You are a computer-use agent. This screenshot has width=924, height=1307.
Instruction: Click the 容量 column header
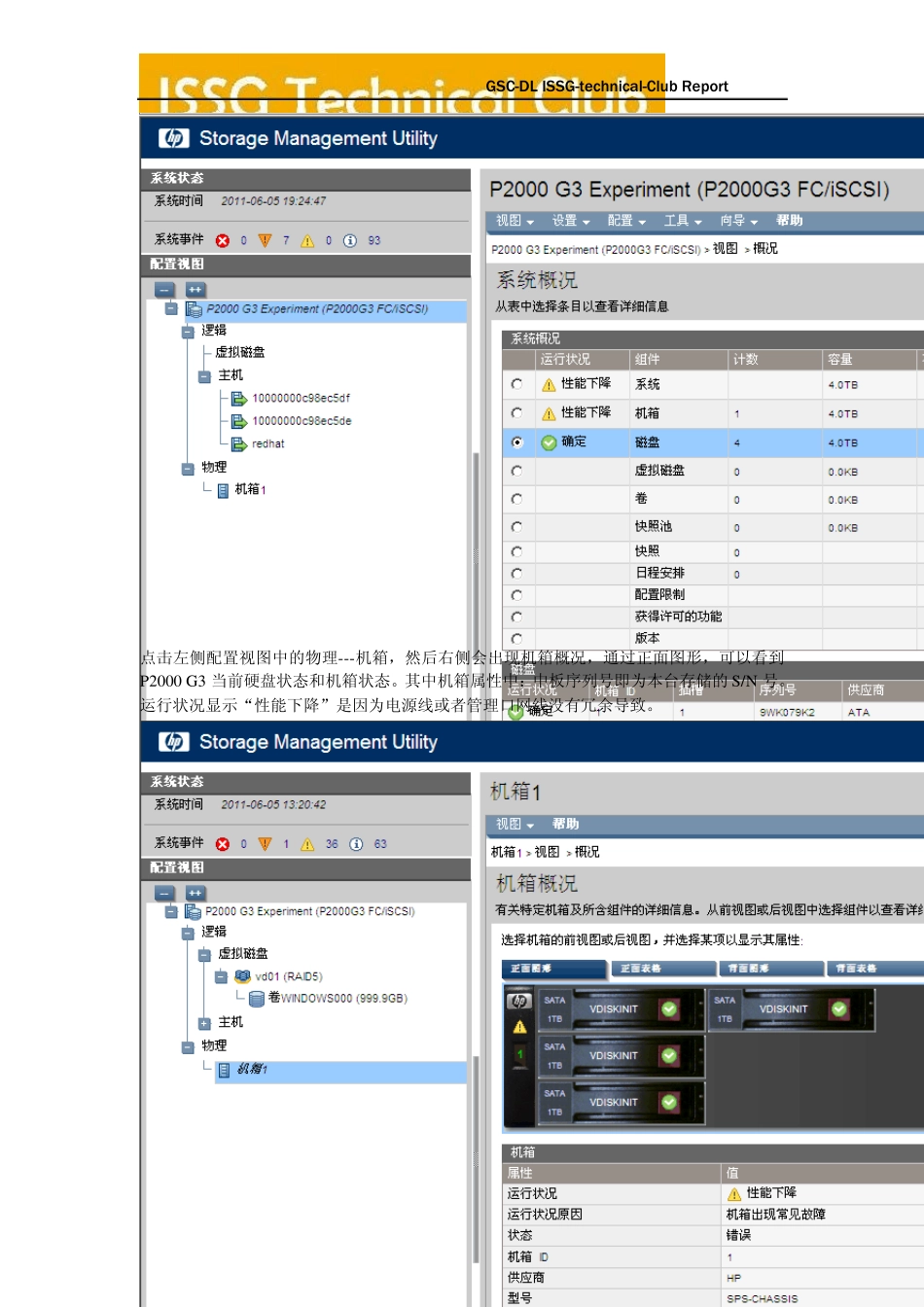point(869,360)
